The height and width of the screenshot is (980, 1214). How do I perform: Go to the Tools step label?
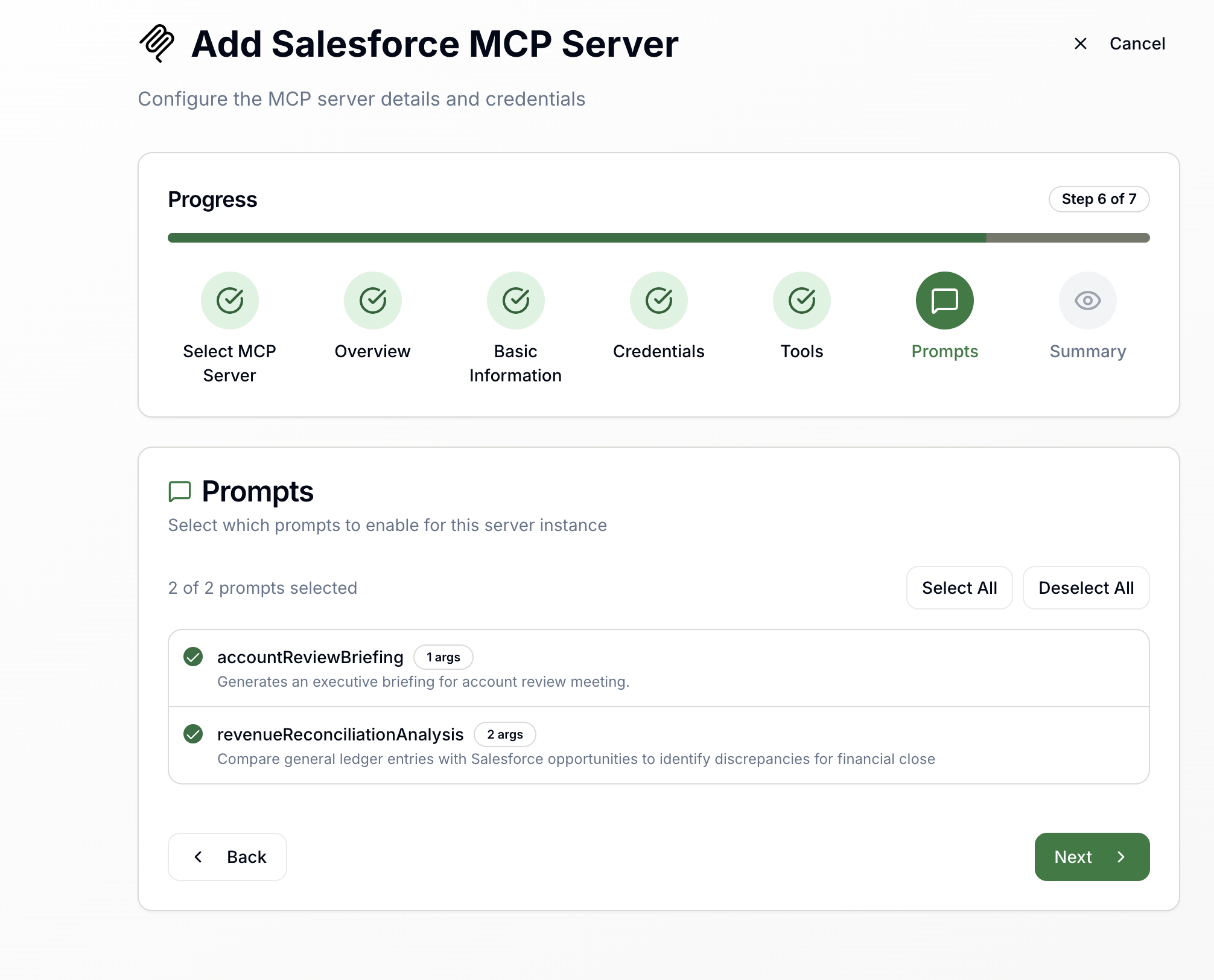tap(802, 351)
